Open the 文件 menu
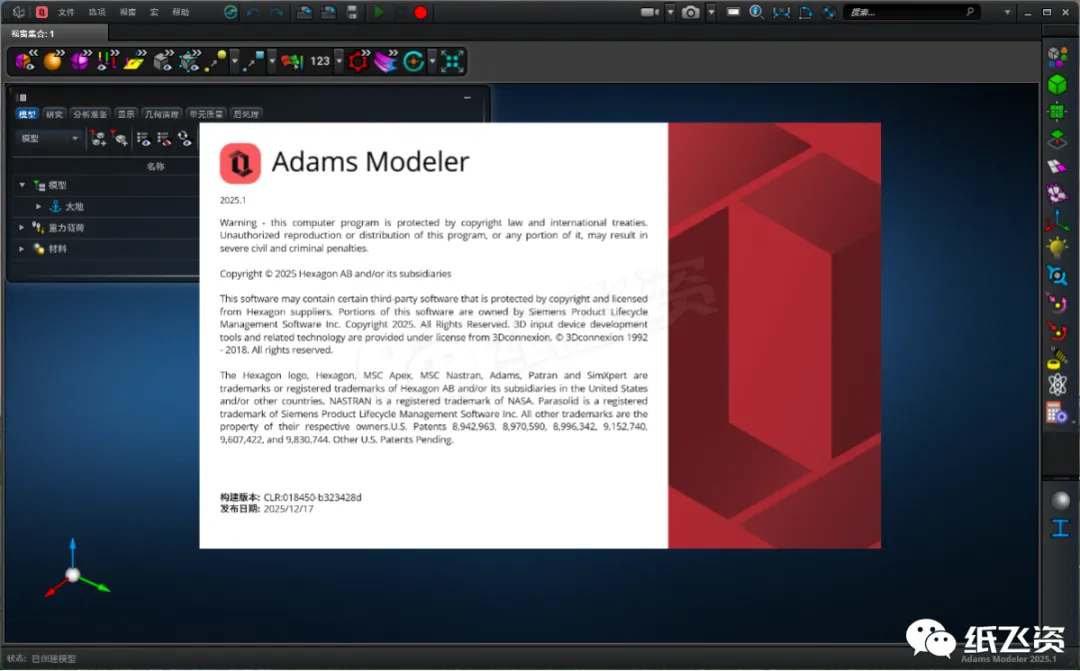 coord(66,12)
